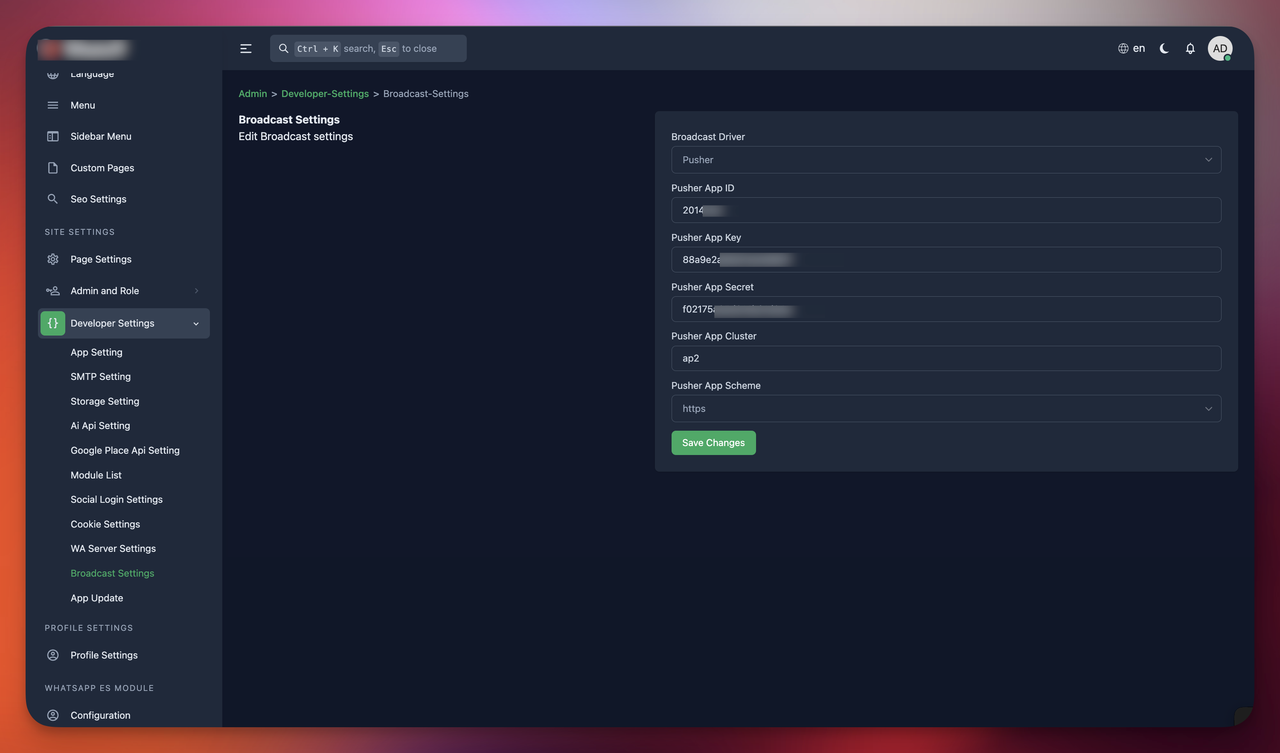Focus the Ctrl + K search box
1280x753 pixels.
pyautogui.click(x=368, y=48)
